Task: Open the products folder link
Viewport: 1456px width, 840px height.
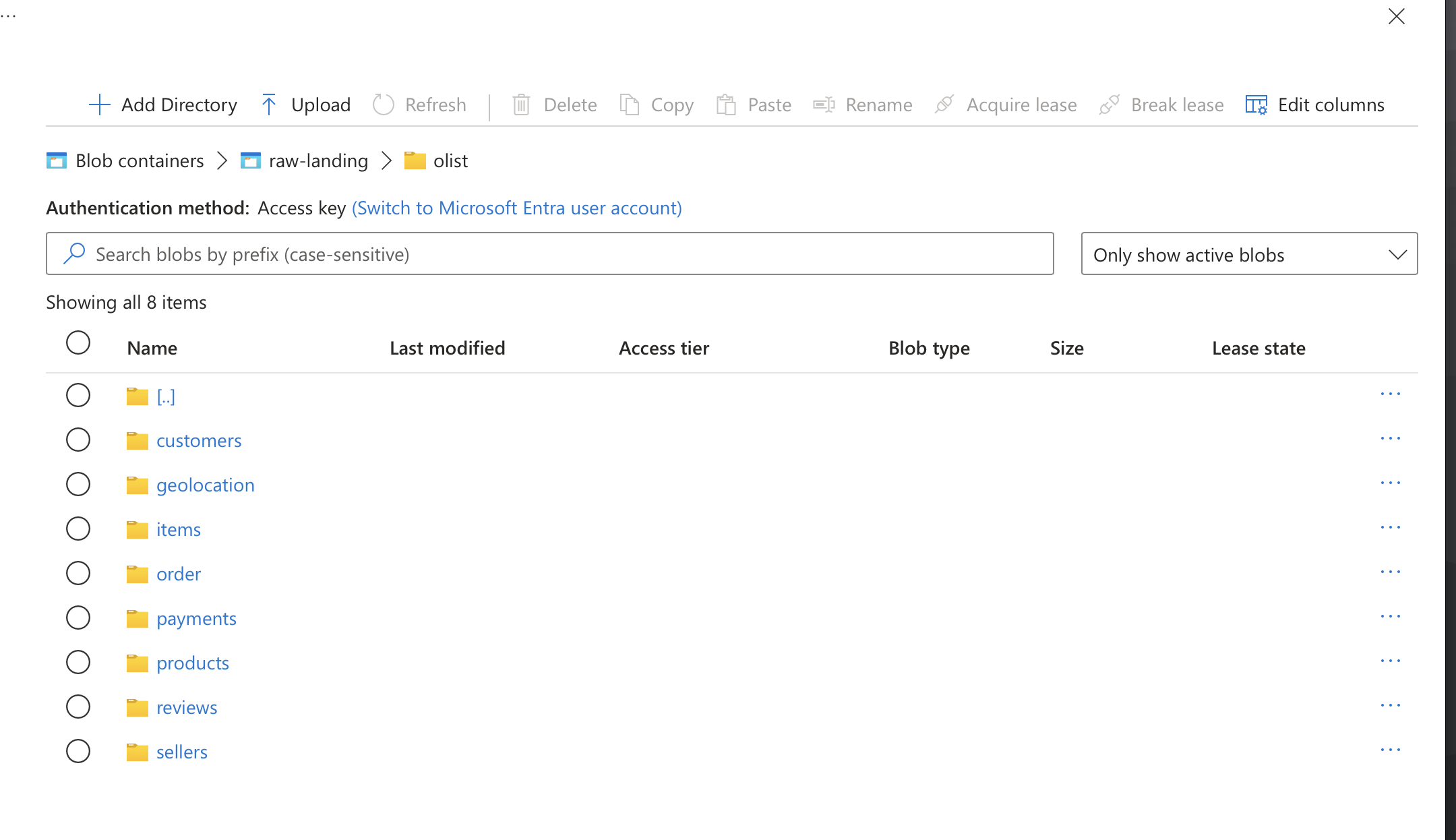Action: (193, 663)
